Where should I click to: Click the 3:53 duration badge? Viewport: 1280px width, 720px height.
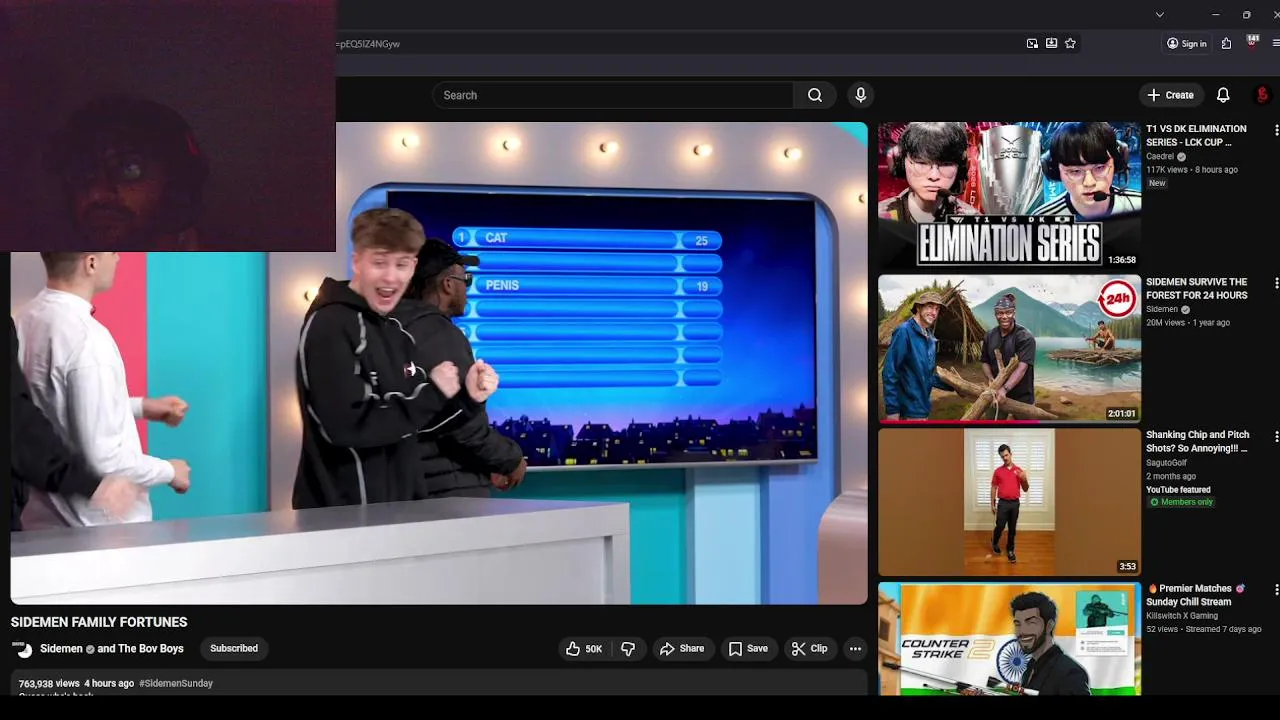(1127, 567)
